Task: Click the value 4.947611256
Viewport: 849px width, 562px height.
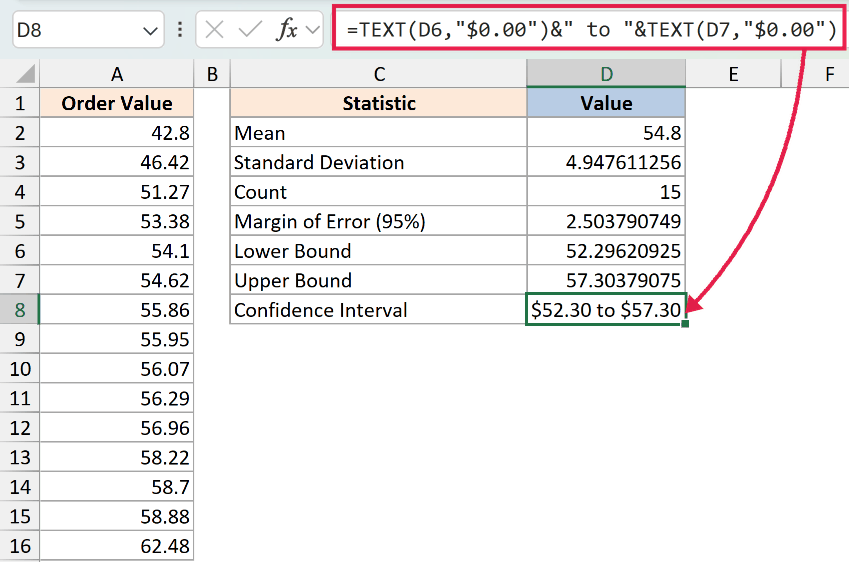Action: tap(606, 162)
